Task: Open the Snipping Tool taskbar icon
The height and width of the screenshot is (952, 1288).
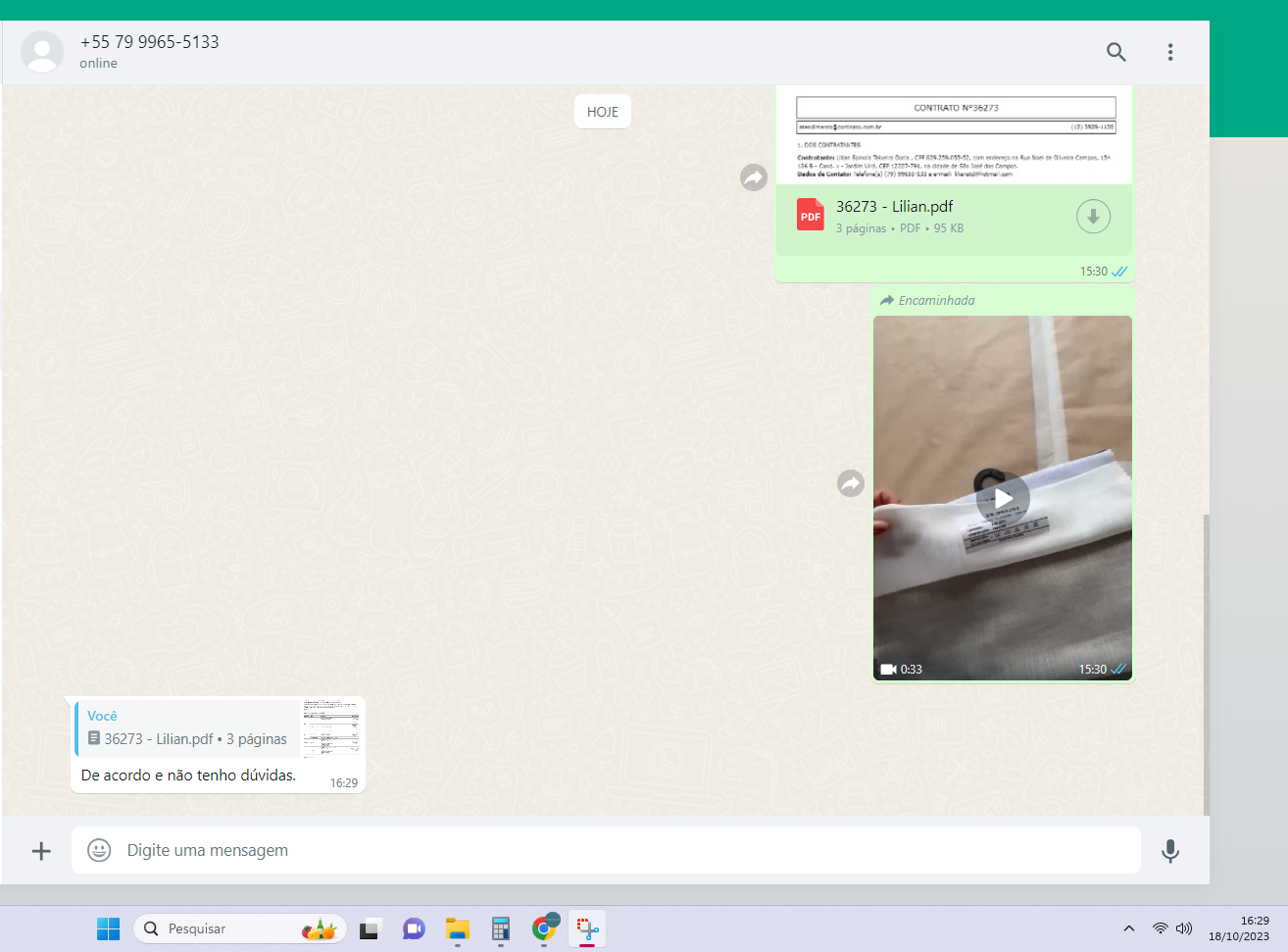Action: click(x=588, y=928)
